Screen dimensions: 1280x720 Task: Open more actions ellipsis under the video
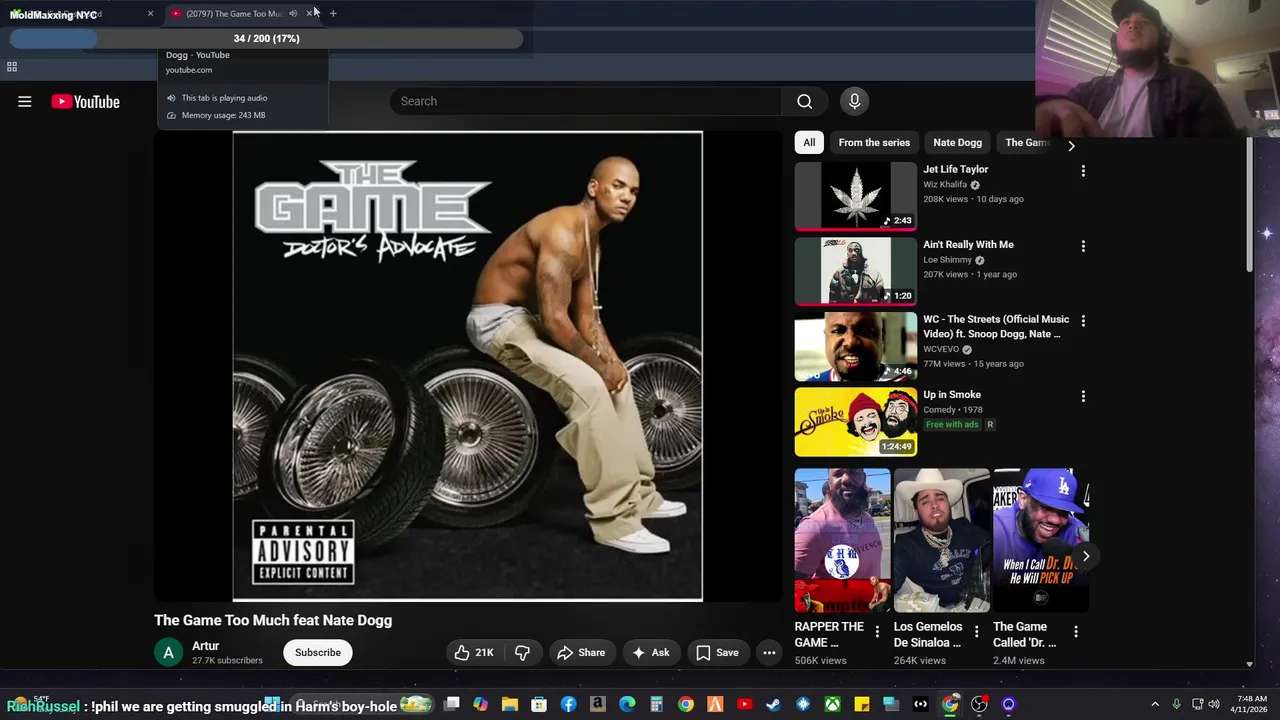tap(769, 652)
